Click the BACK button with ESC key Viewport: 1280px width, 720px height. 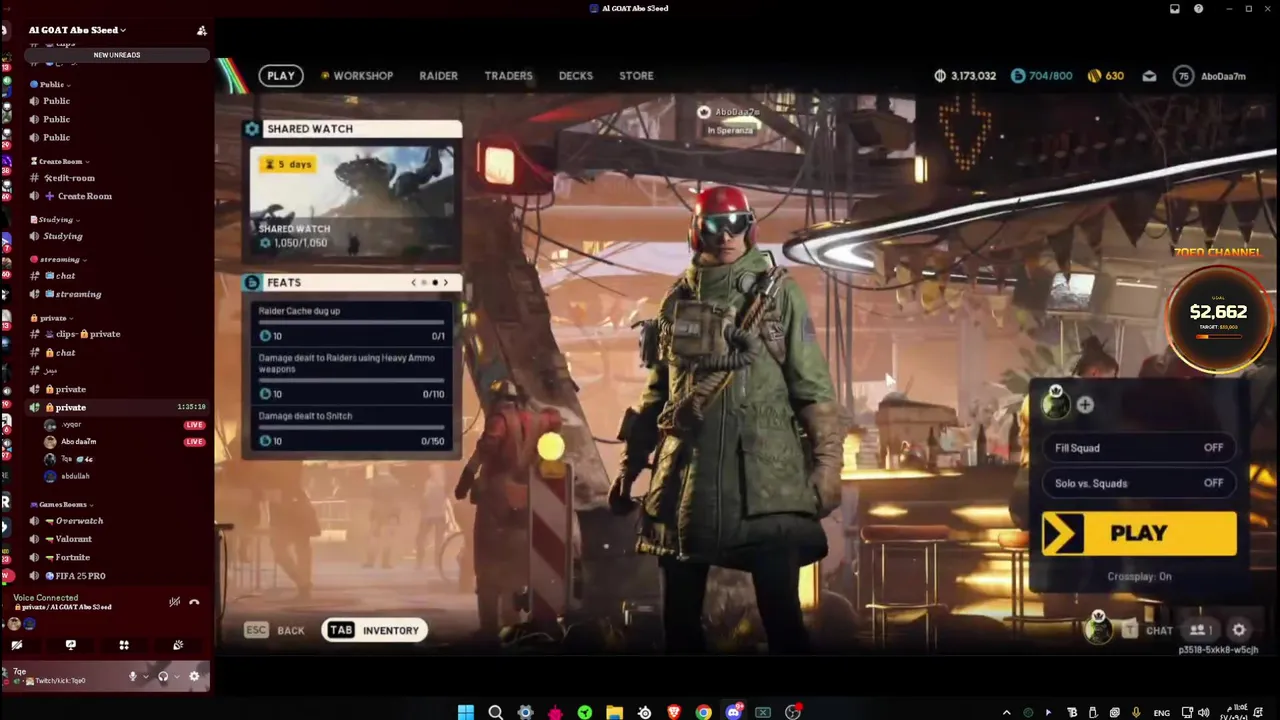pyautogui.click(x=275, y=630)
